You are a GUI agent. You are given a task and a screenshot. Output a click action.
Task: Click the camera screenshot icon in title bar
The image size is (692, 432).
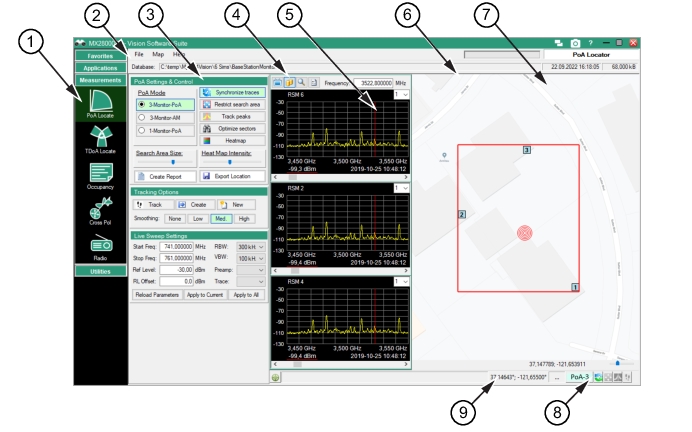(575, 44)
